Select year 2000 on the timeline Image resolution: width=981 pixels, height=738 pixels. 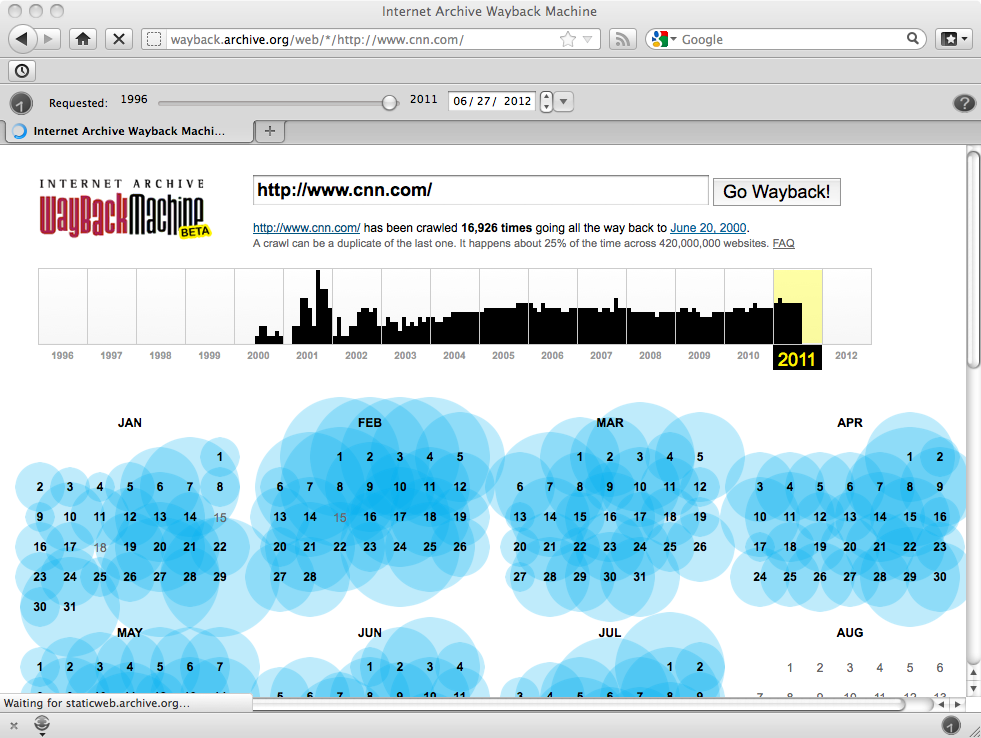click(258, 355)
